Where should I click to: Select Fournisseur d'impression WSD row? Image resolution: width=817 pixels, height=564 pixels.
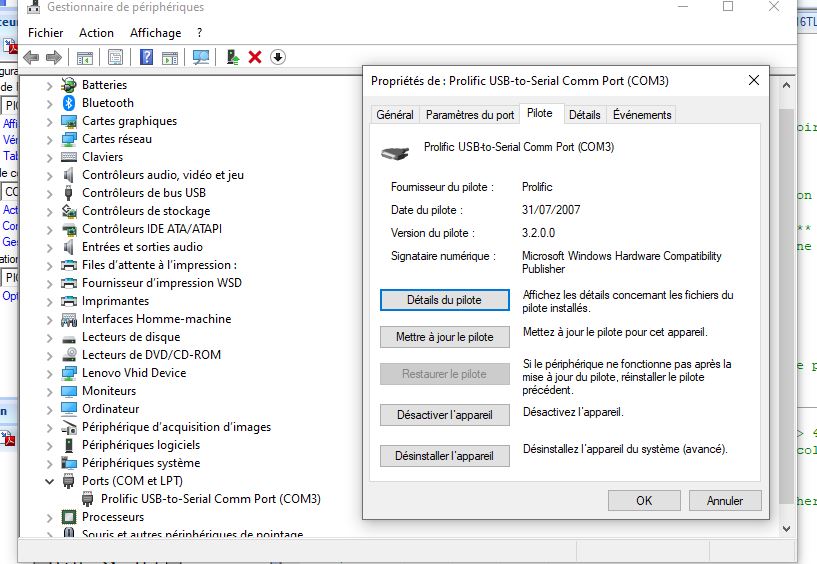pos(162,283)
